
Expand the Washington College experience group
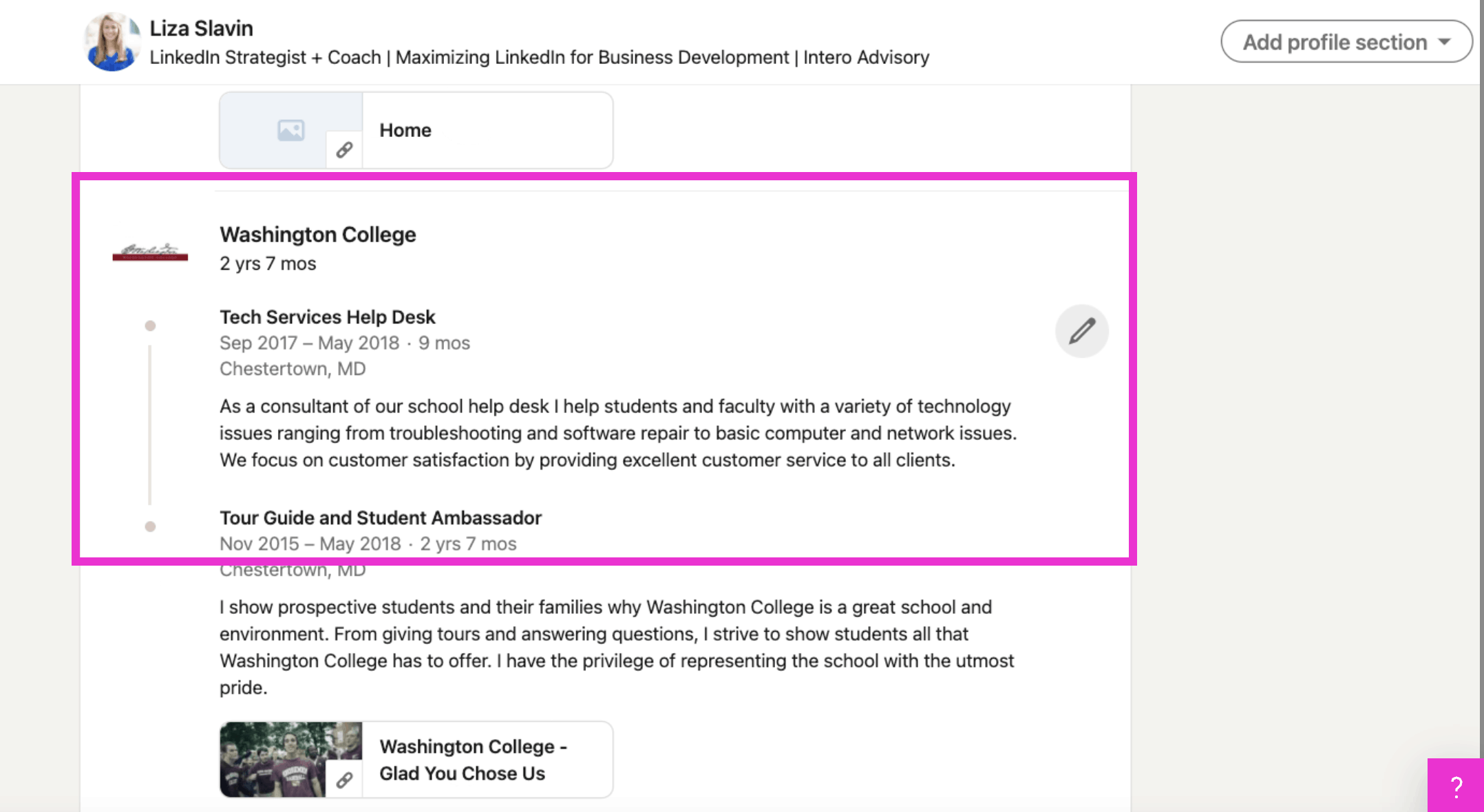tap(317, 234)
